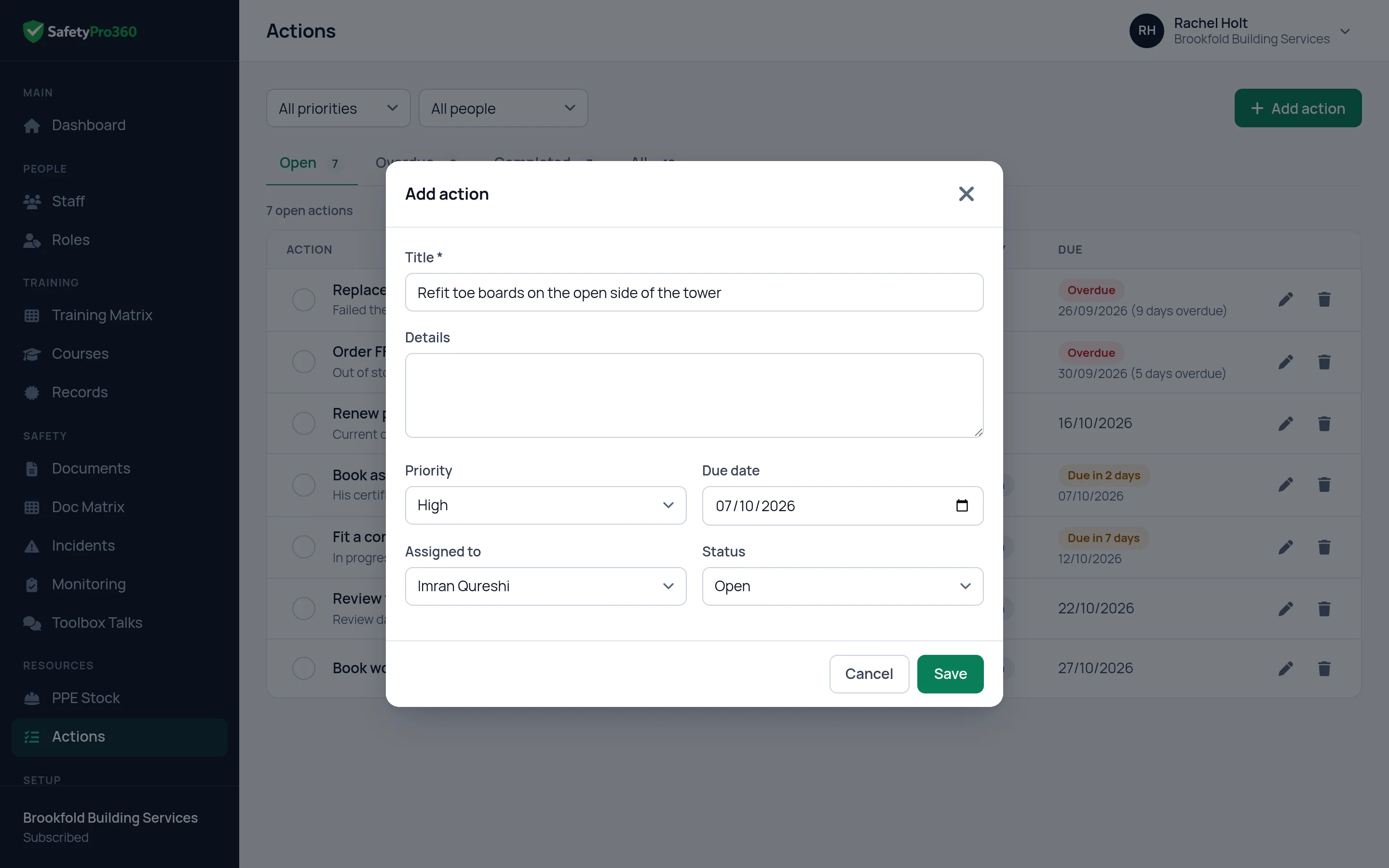The image size is (1389, 868).
Task: Tick the circle for the Order row
Action: click(x=304, y=362)
